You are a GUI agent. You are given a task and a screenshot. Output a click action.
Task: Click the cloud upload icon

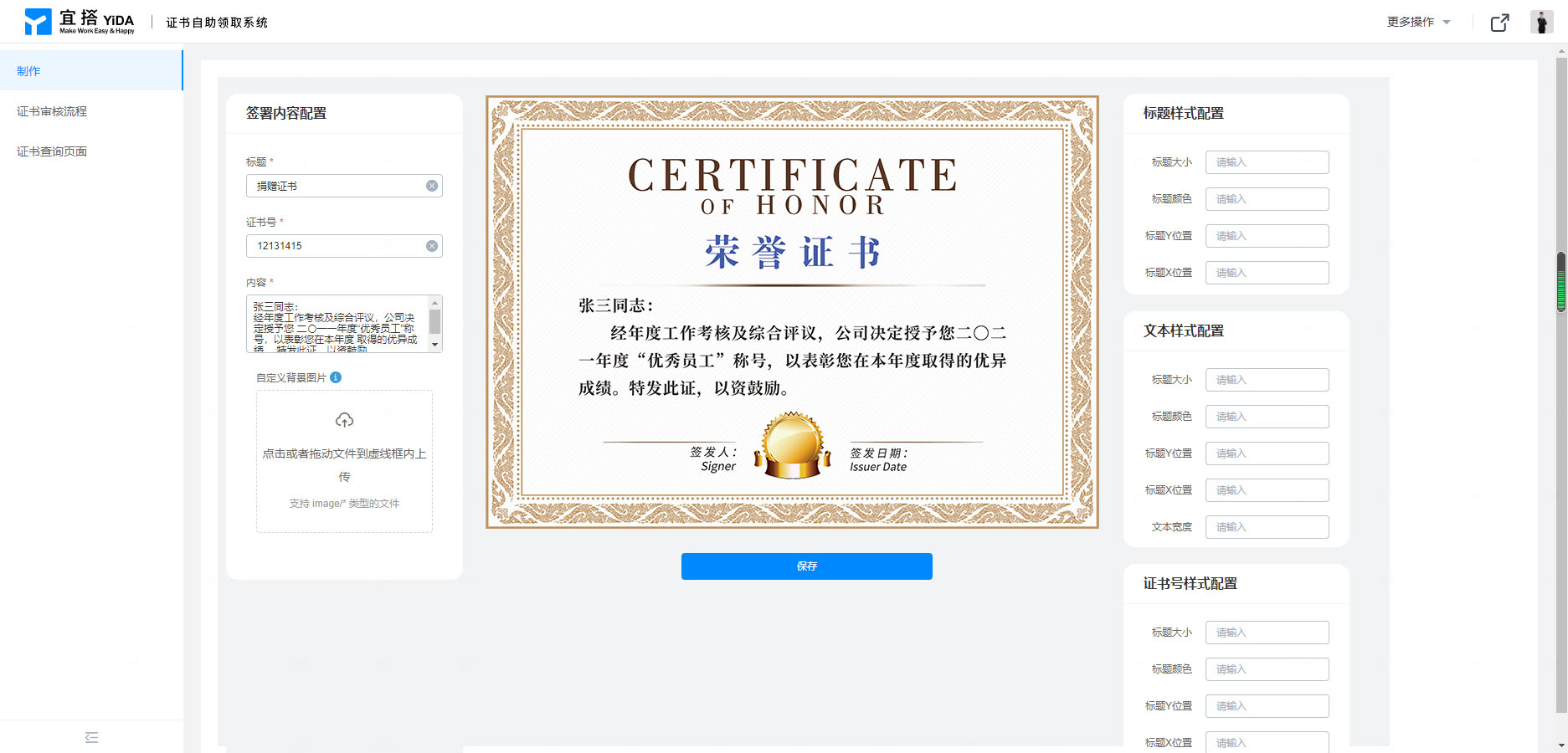pyautogui.click(x=344, y=420)
